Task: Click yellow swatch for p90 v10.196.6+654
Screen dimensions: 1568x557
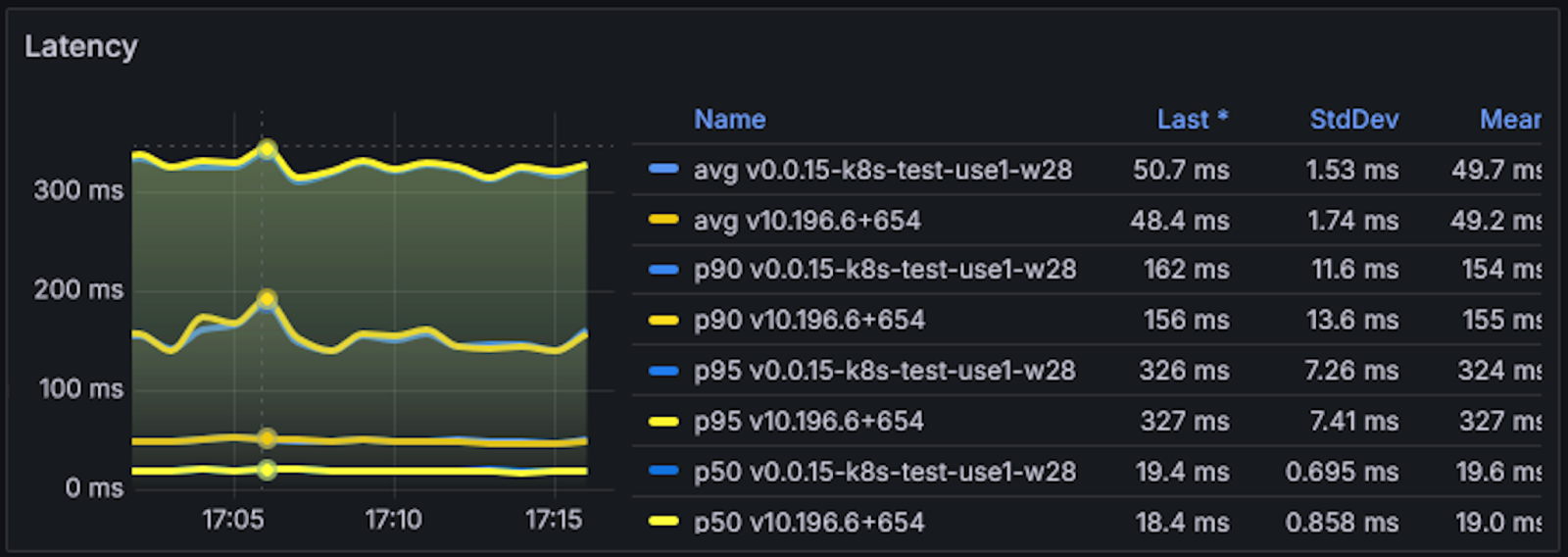Action: click(x=663, y=320)
